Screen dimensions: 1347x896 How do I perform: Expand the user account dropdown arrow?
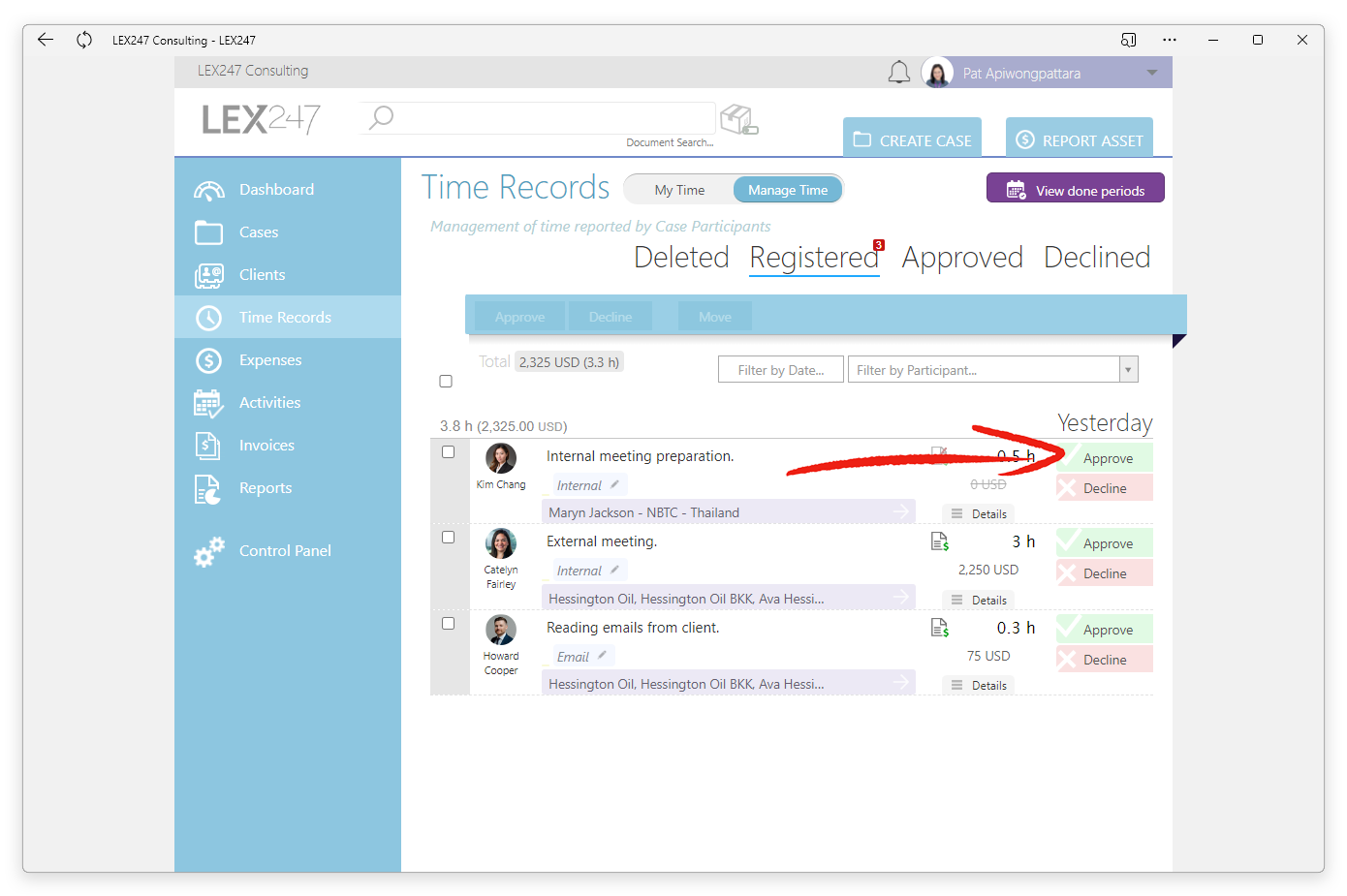click(1152, 73)
